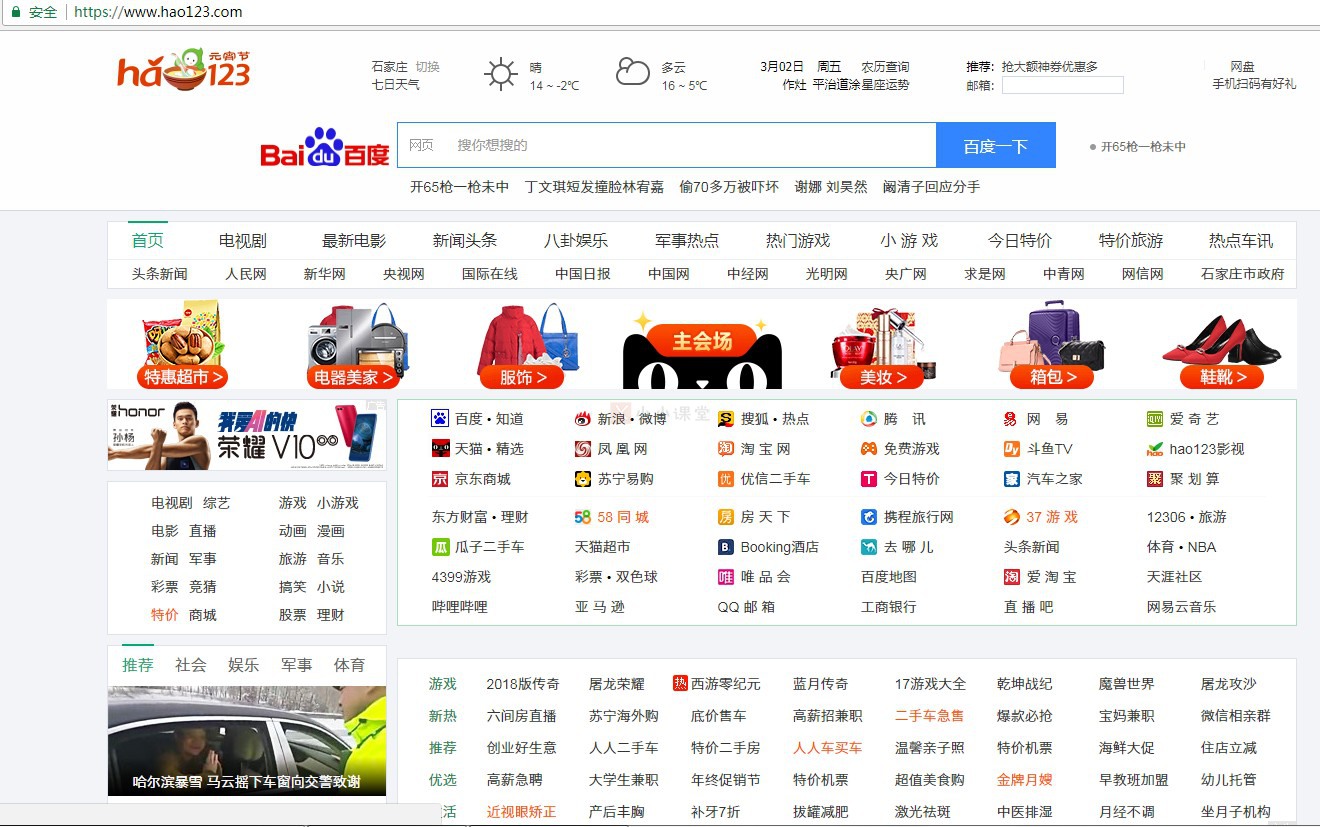
Task: Click the Baidu search input field
Action: click(666, 146)
